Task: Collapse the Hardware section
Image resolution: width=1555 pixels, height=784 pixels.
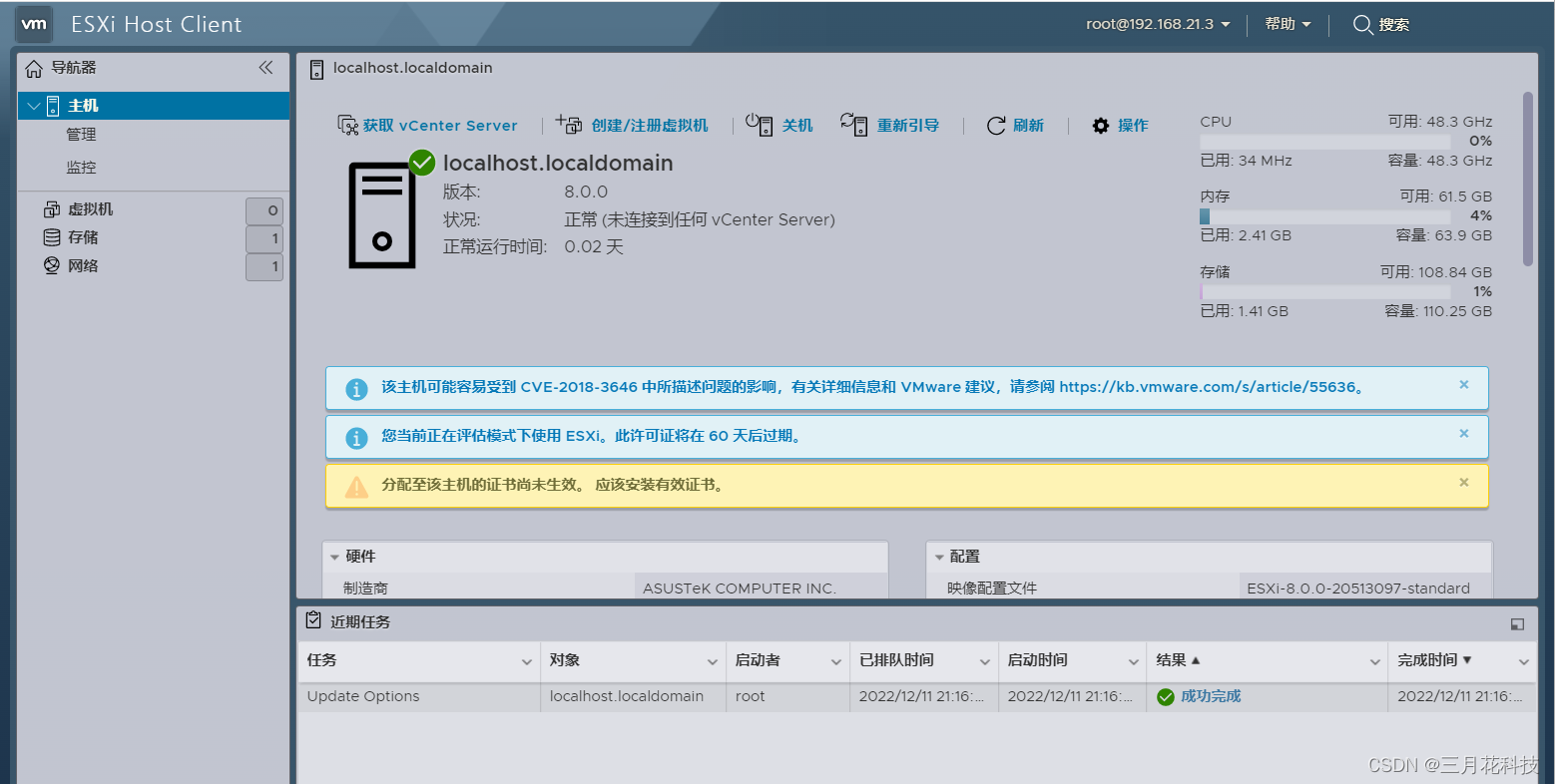Action: coord(334,558)
